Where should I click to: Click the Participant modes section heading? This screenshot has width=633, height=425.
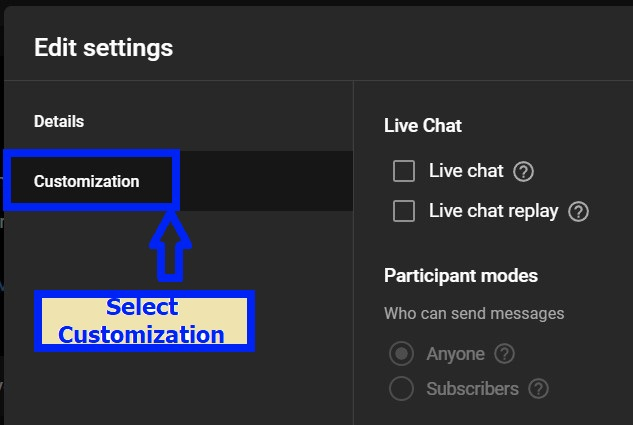click(461, 276)
